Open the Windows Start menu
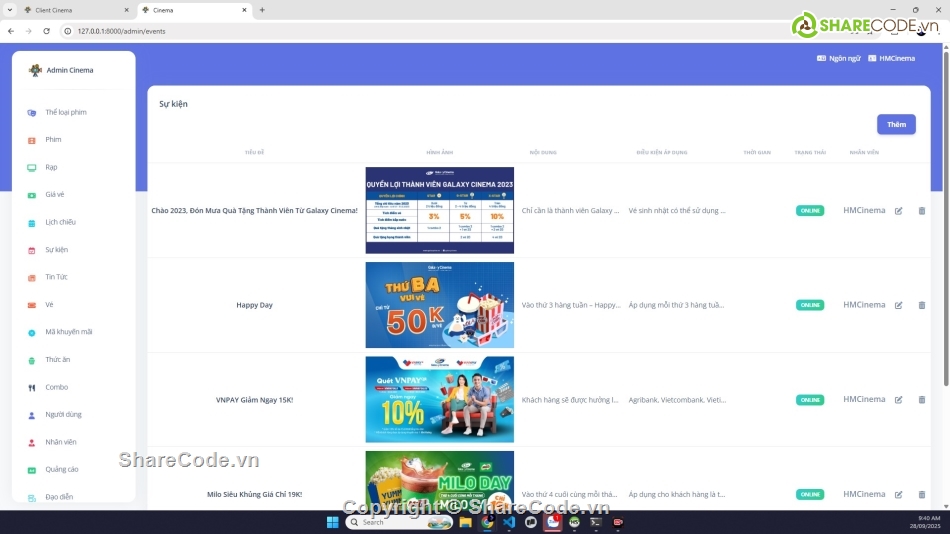Viewport: 950px width, 534px height. click(332, 522)
